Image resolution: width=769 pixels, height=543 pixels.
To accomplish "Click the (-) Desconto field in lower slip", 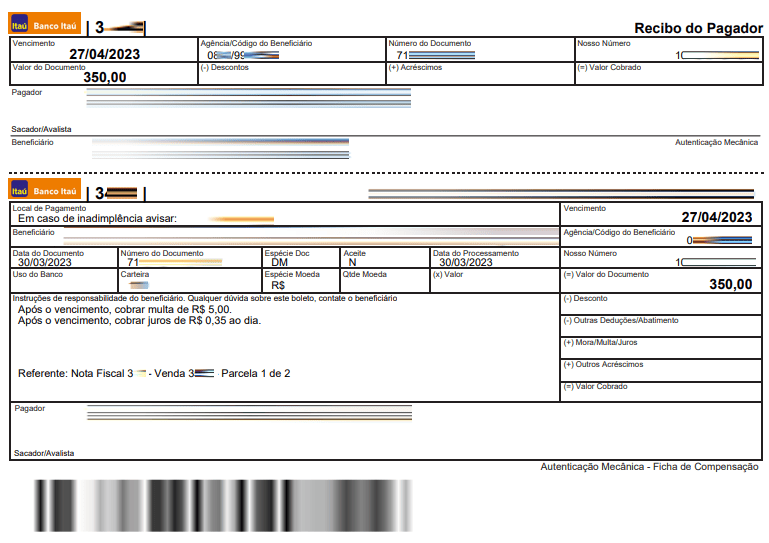I will (661, 305).
